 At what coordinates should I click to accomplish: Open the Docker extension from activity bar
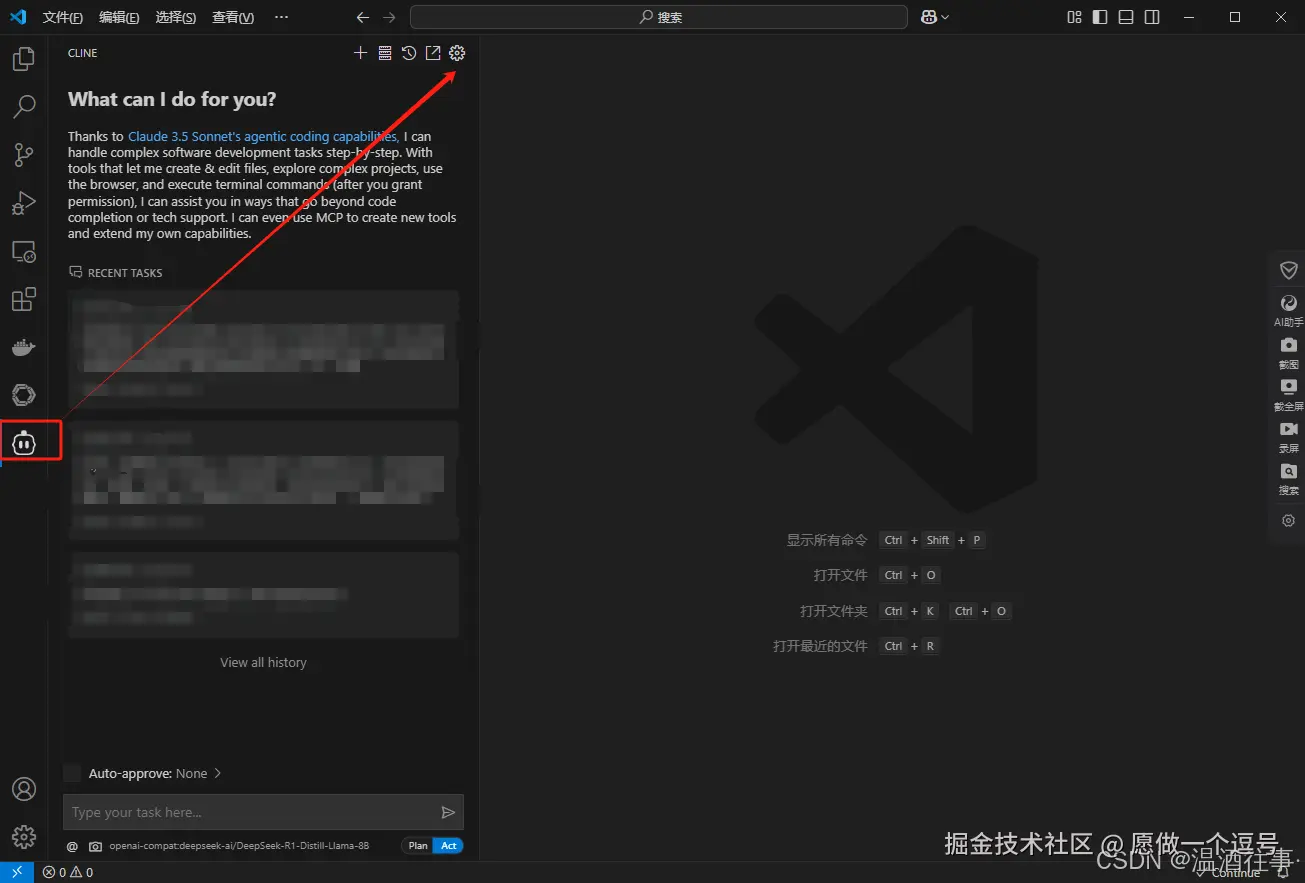[x=23, y=347]
